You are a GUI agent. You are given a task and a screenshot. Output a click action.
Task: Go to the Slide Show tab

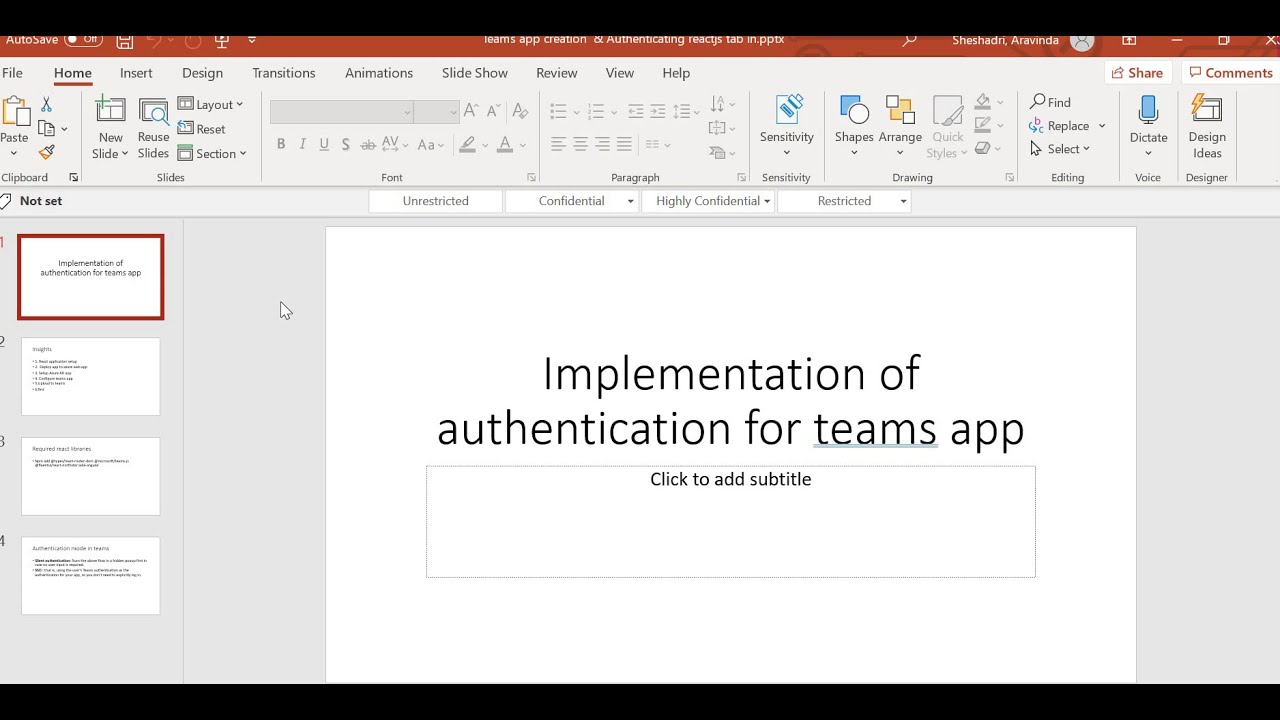coord(475,73)
